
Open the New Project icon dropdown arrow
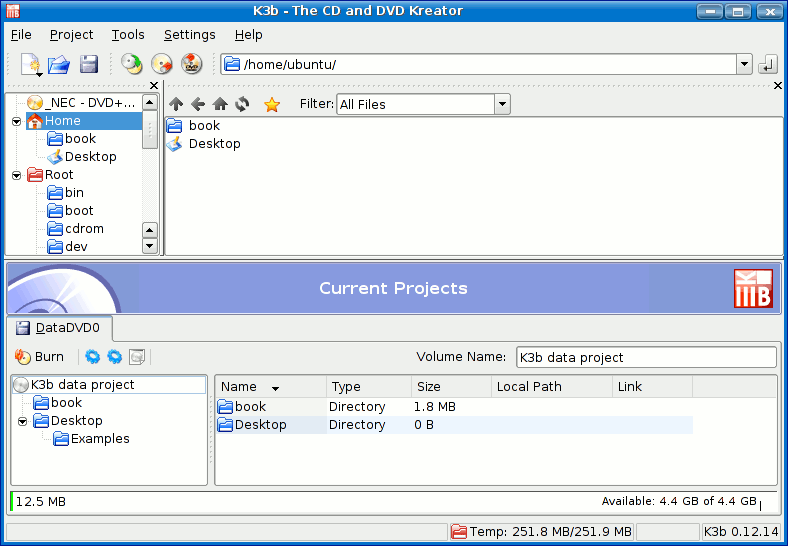coord(39,75)
